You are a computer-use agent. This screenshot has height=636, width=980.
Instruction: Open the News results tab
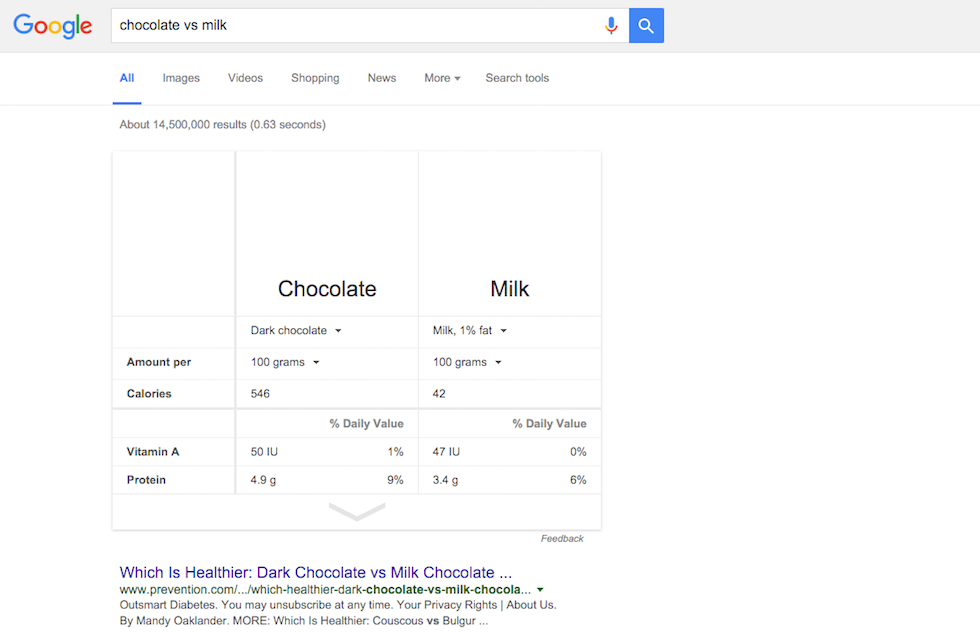pyautogui.click(x=382, y=78)
